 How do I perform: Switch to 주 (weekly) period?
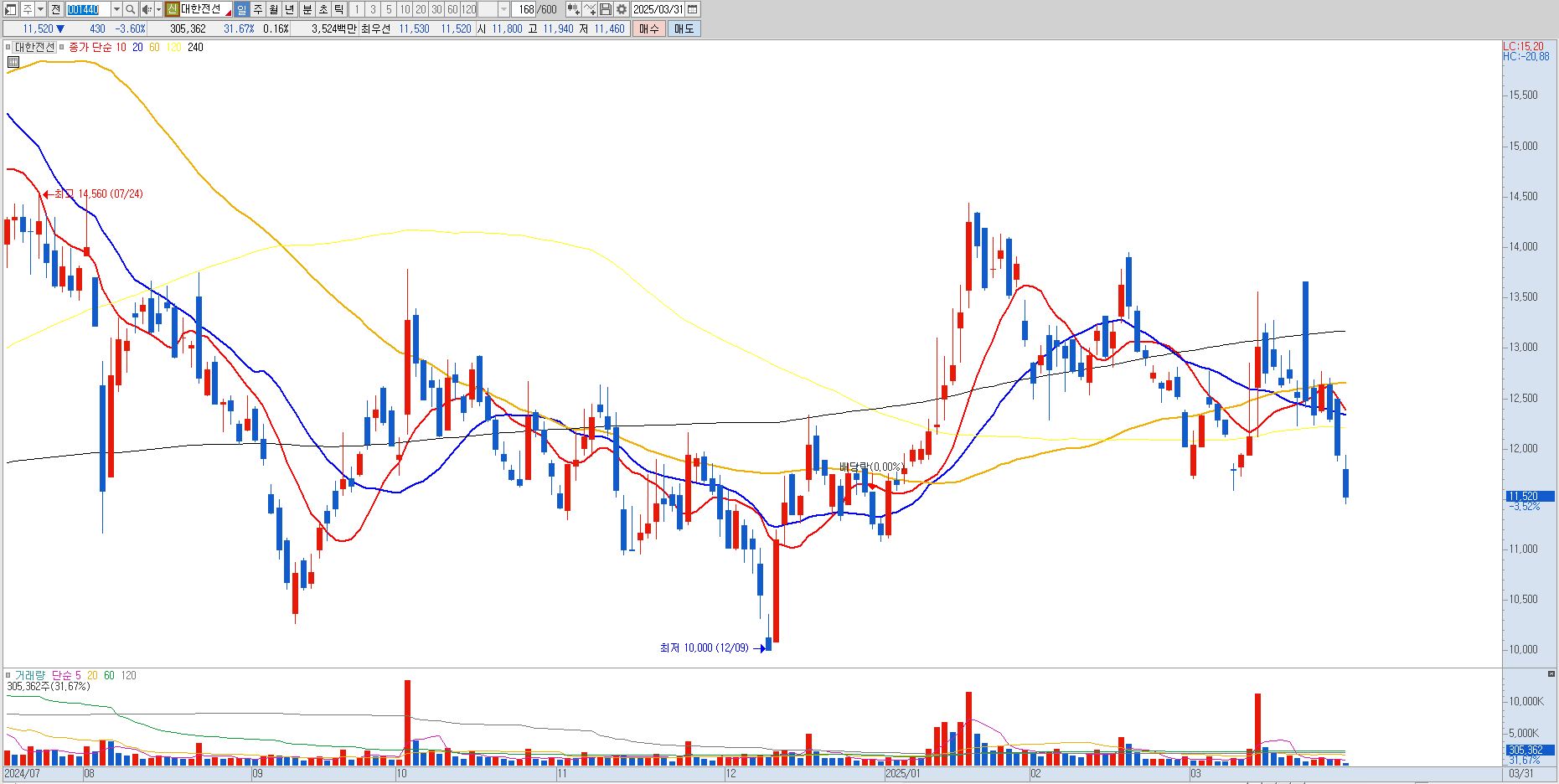(x=257, y=9)
